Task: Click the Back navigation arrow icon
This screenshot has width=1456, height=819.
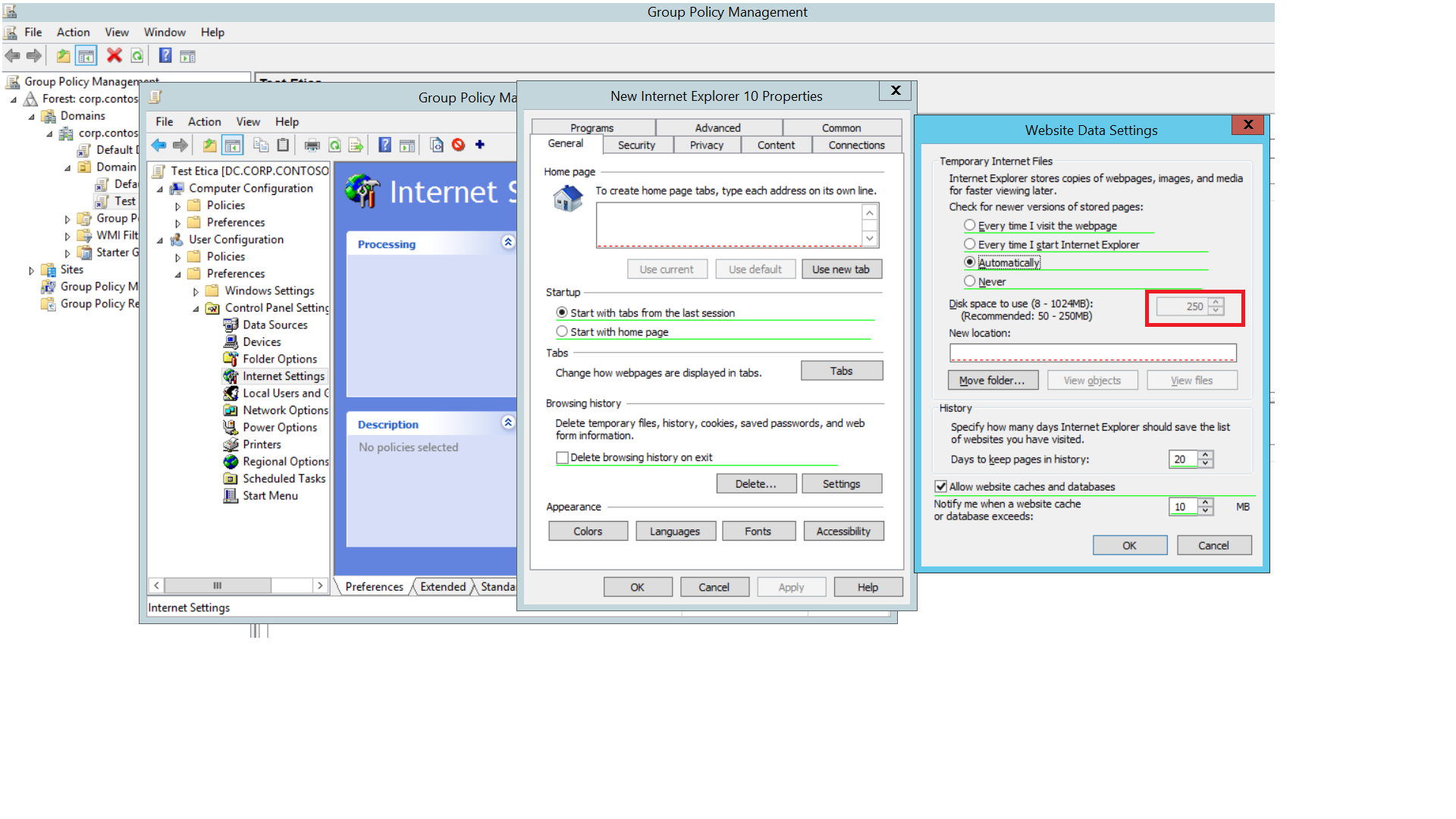Action: point(159,145)
